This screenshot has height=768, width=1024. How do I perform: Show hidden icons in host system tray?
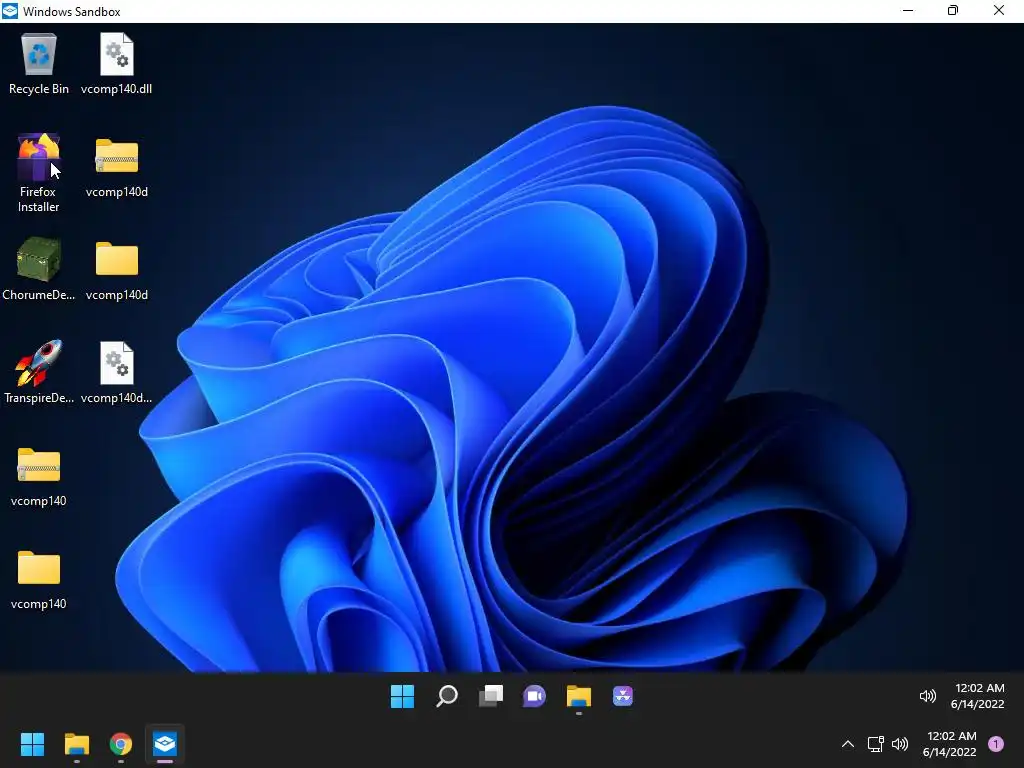coord(848,744)
